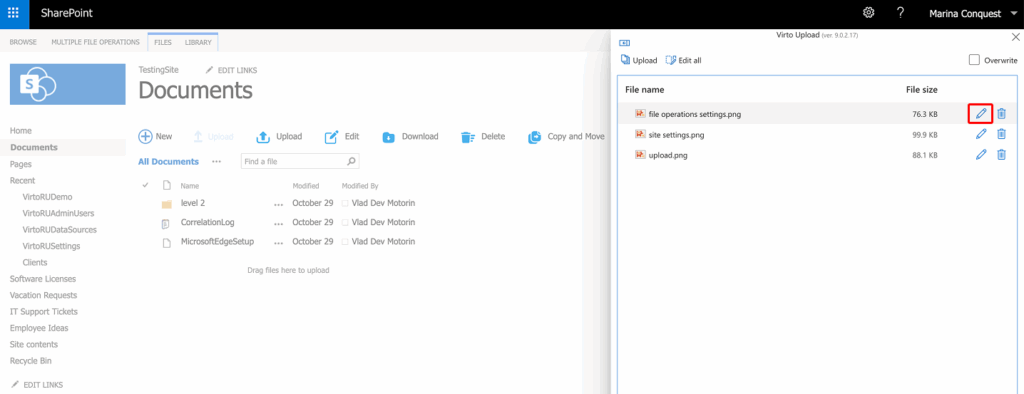Open Clients under Recent
The width and height of the screenshot is (1024, 394).
tap(35, 263)
